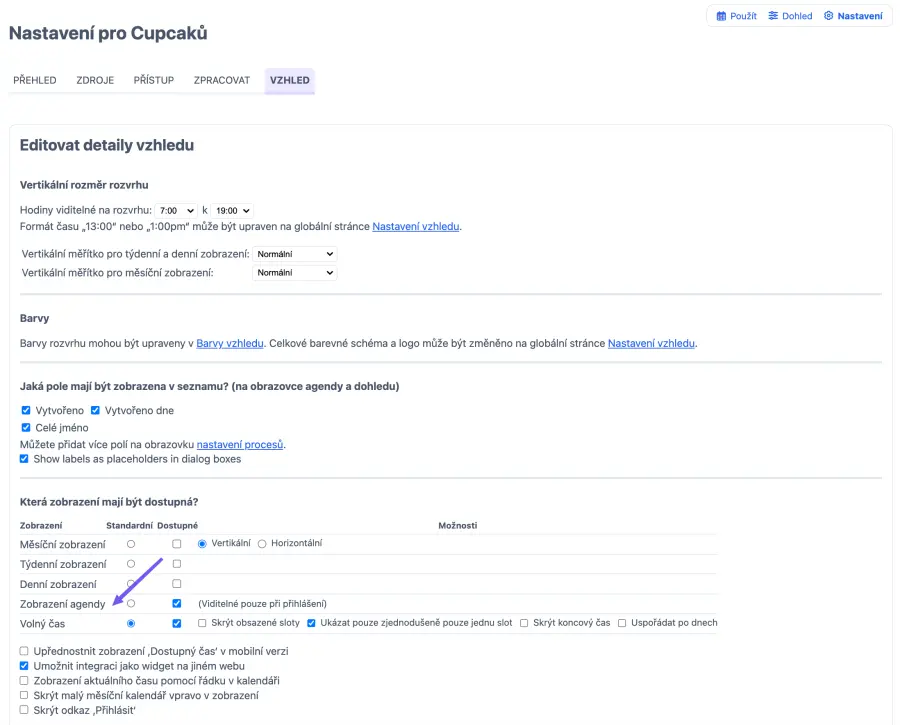Uncheck the Vytvořeno dne checkbox

point(96,410)
